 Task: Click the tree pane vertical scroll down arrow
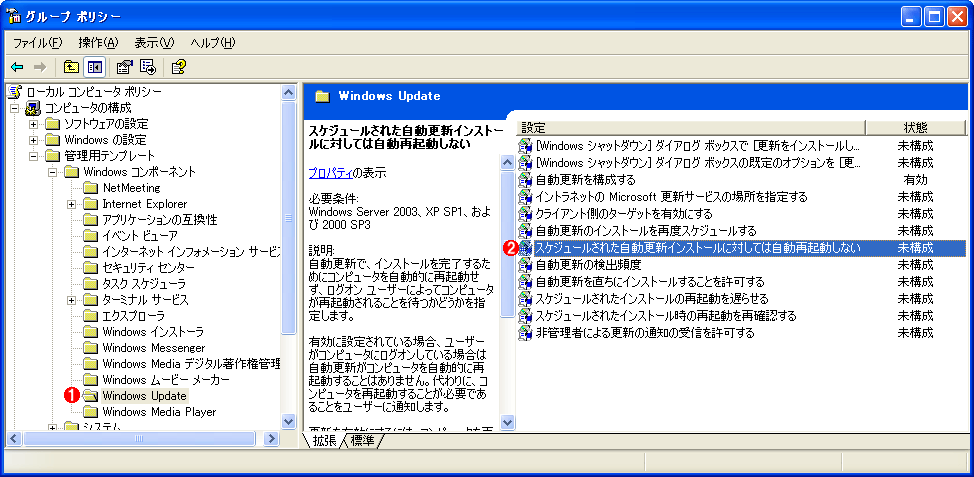click(289, 420)
